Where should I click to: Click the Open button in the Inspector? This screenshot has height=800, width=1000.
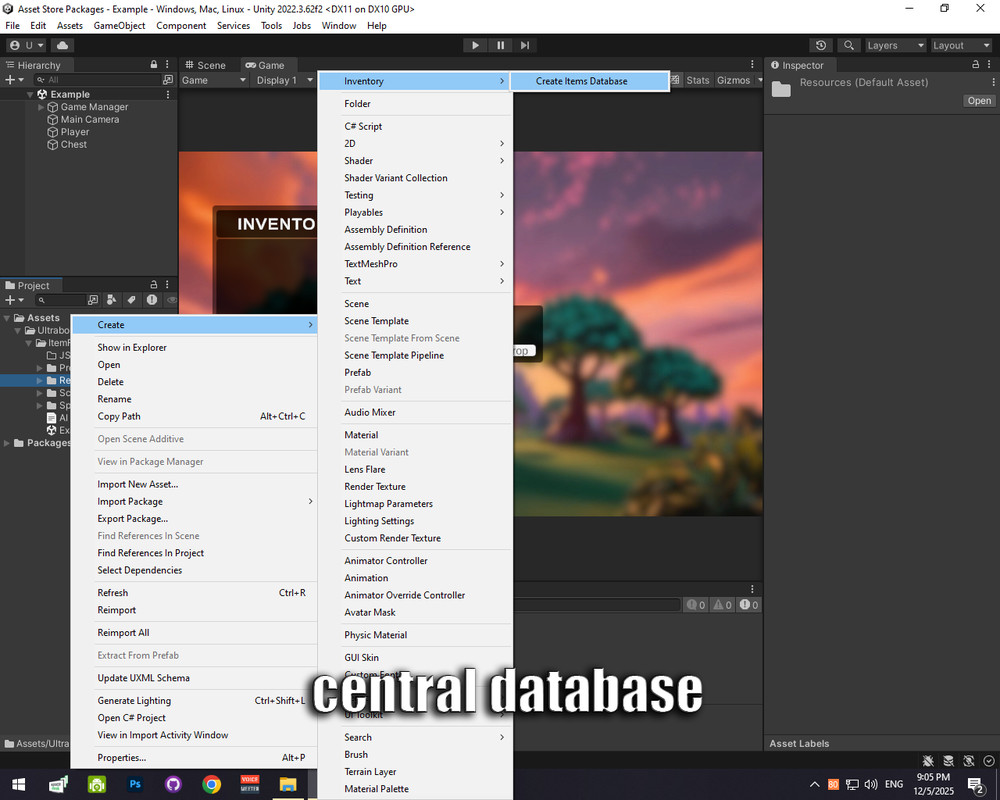coord(979,101)
